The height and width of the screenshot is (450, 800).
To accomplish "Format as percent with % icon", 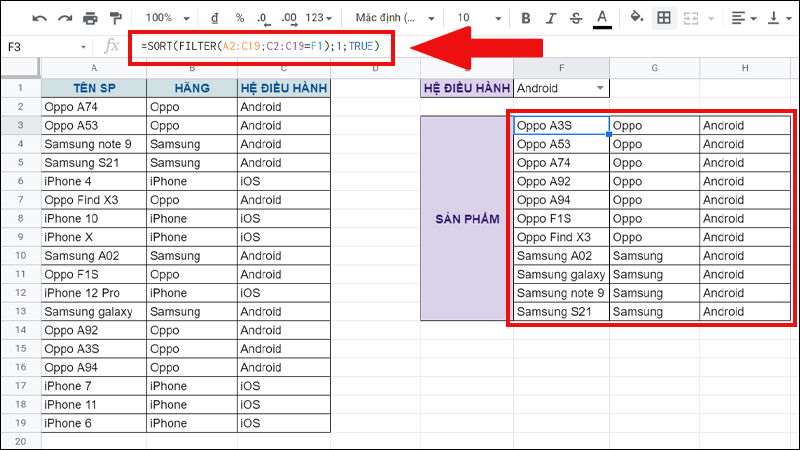I will (239, 18).
